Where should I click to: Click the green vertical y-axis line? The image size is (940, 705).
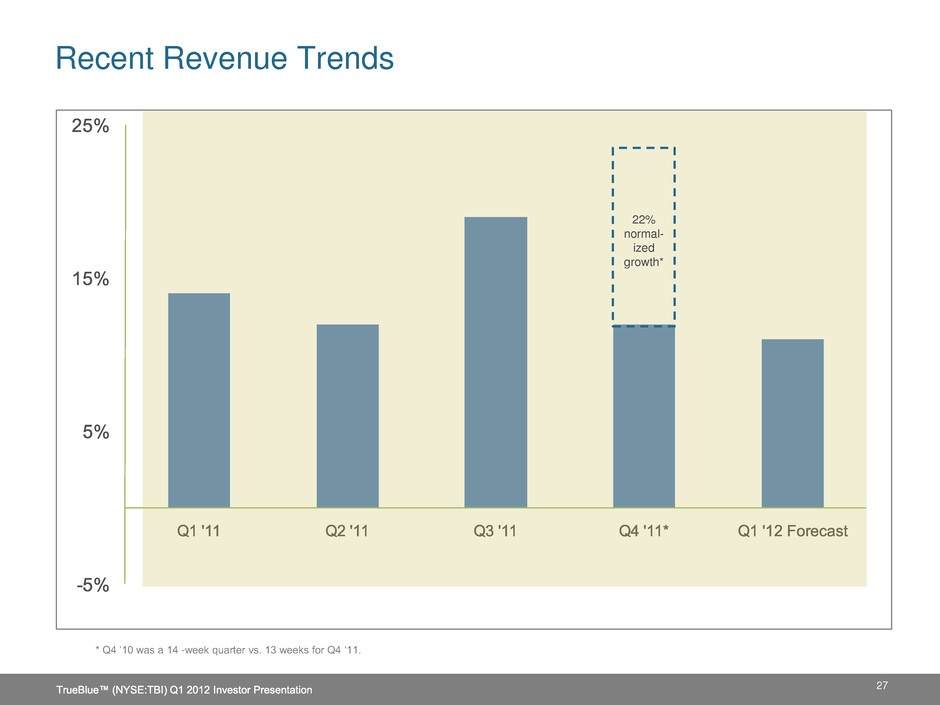click(126, 350)
